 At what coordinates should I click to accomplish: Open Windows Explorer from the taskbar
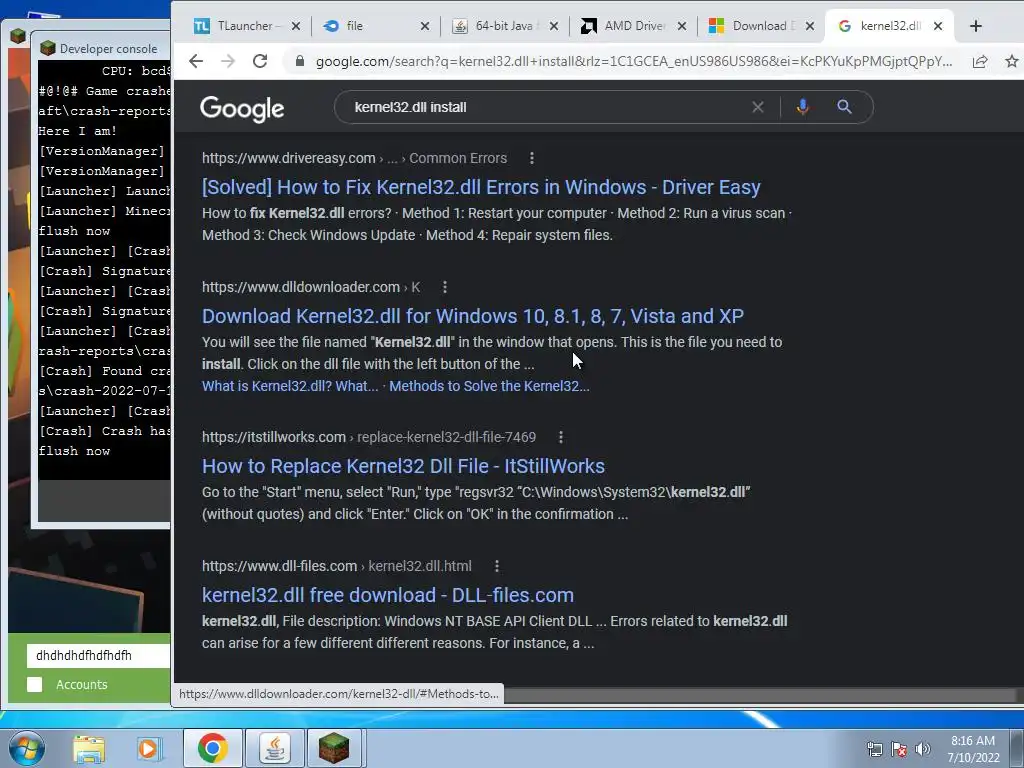click(89, 748)
